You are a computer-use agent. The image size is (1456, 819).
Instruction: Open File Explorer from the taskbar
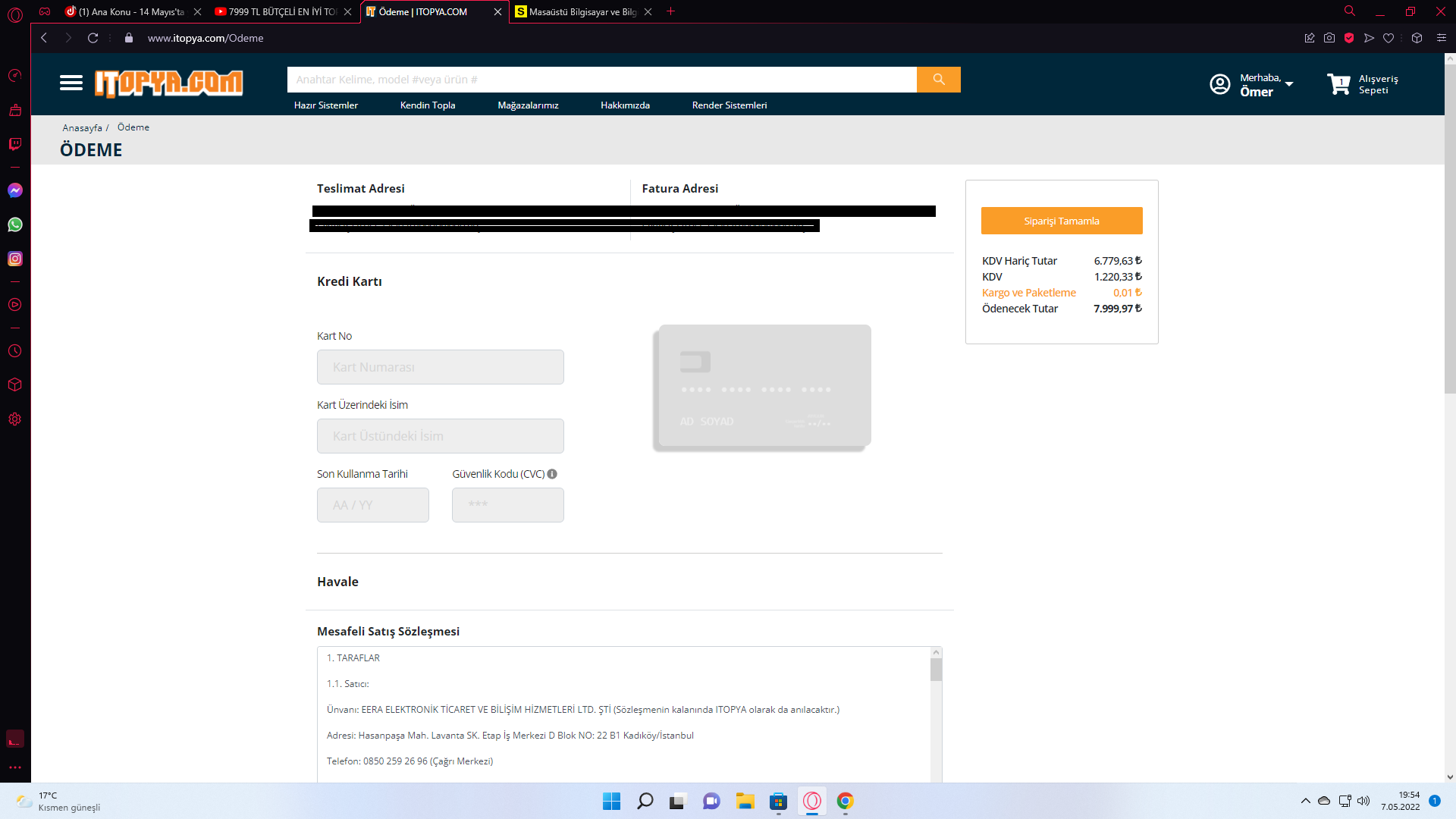[745, 801]
